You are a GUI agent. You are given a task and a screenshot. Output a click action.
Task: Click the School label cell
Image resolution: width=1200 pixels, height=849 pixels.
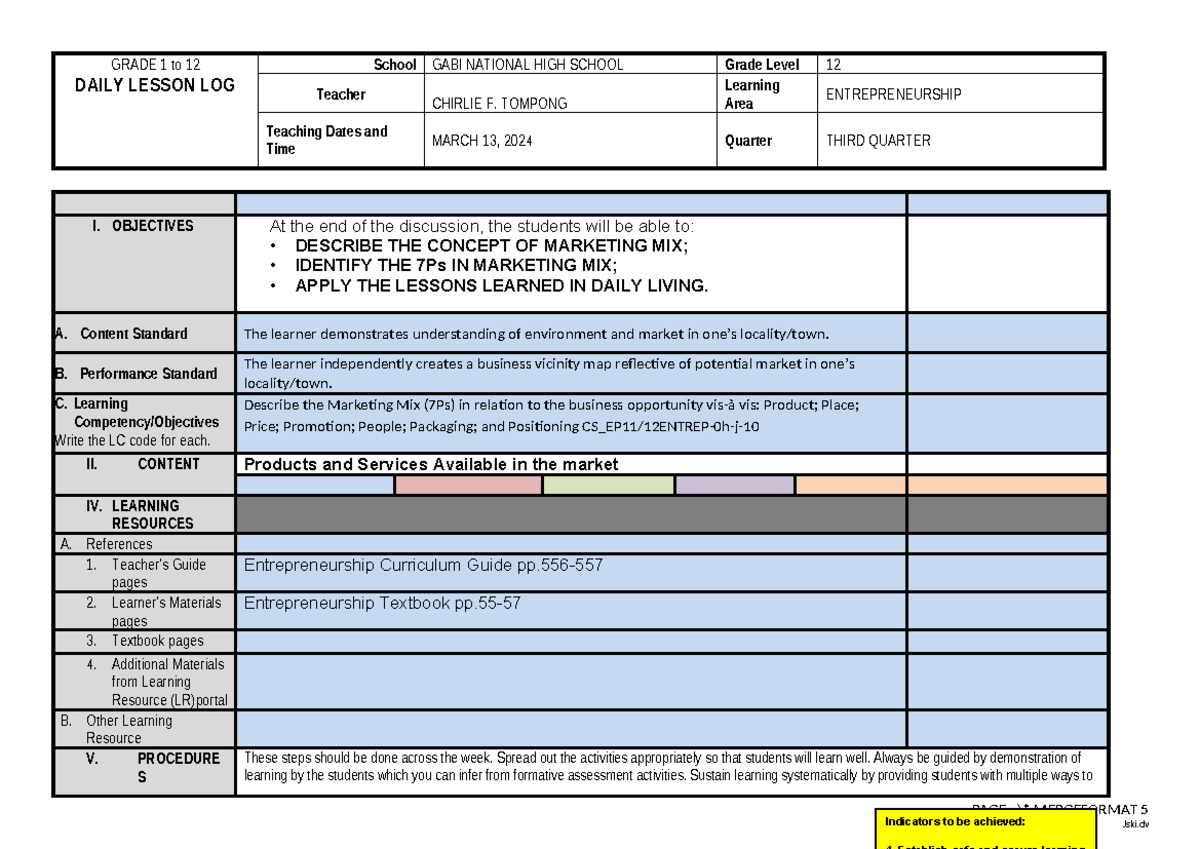point(341,65)
